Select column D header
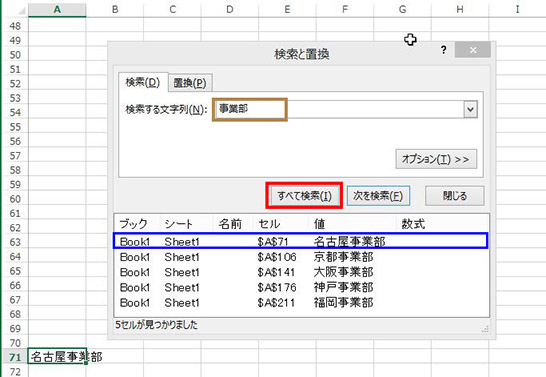This screenshot has height=377, width=546. (x=230, y=9)
